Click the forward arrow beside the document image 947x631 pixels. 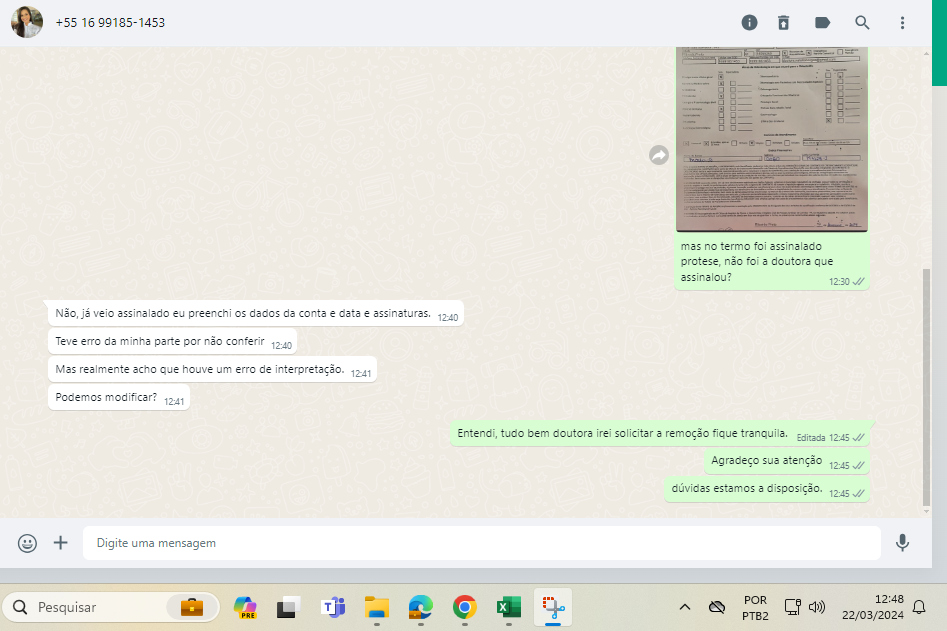click(x=659, y=155)
